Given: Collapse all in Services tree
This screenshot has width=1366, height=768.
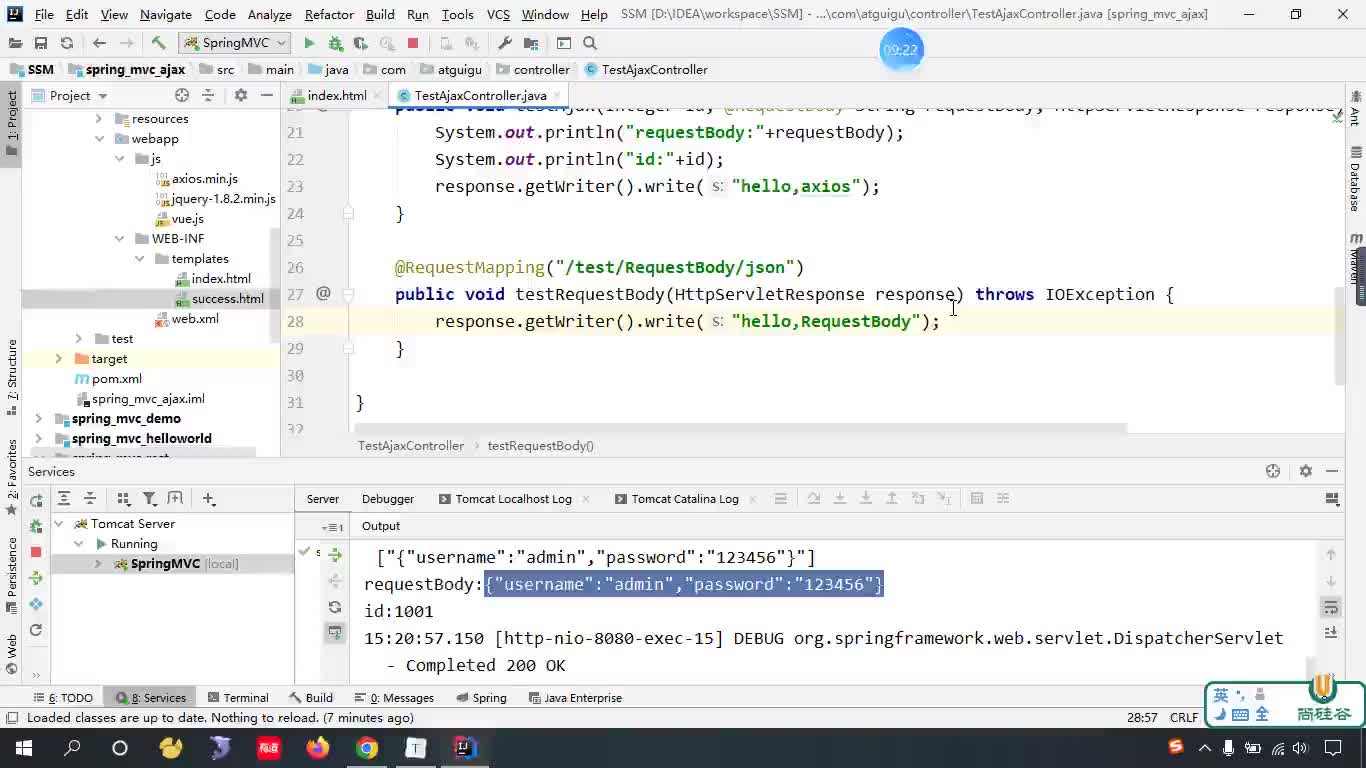Looking at the screenshot, I should [89, 498].
